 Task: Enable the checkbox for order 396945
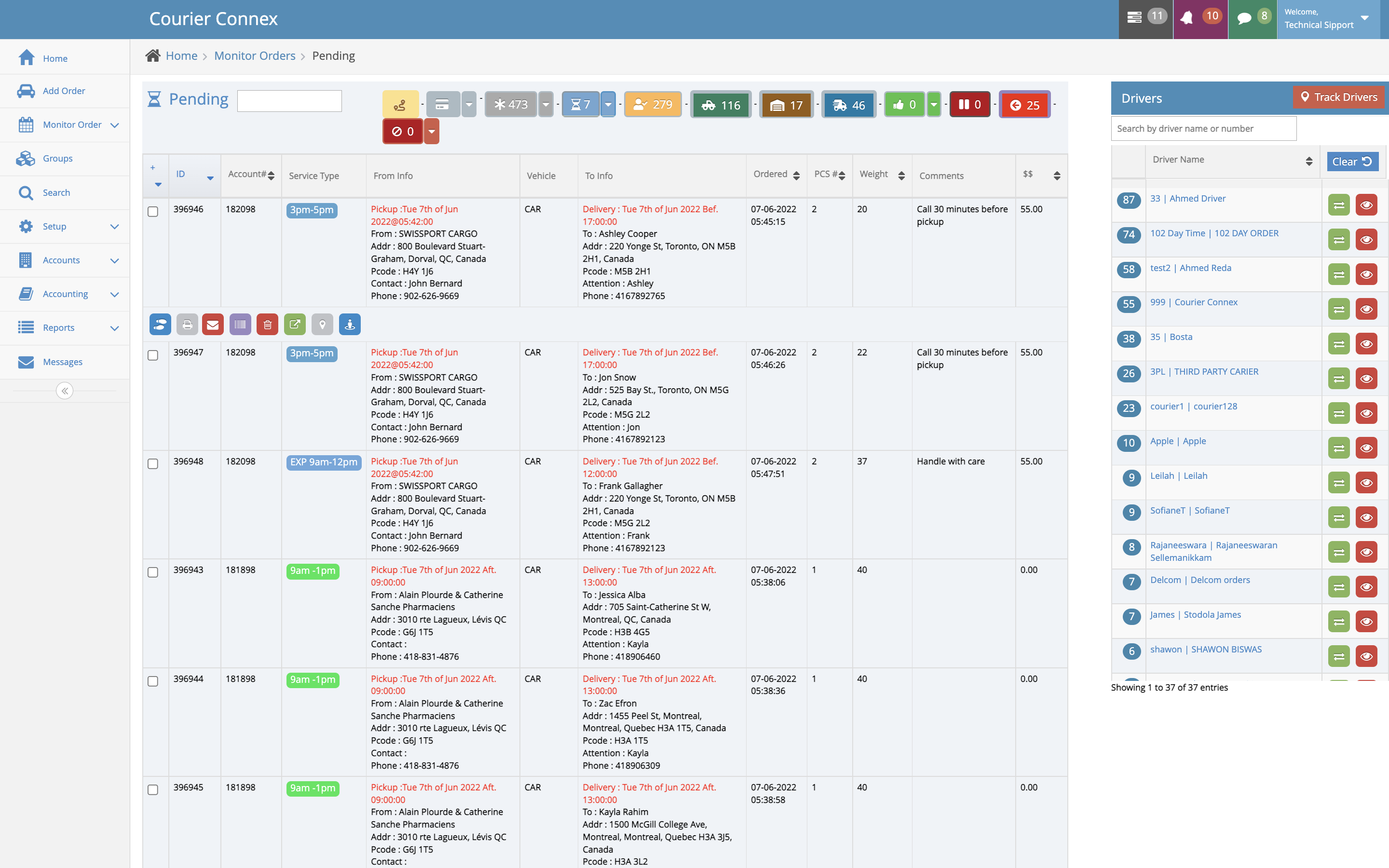click(x=153, y=790)
